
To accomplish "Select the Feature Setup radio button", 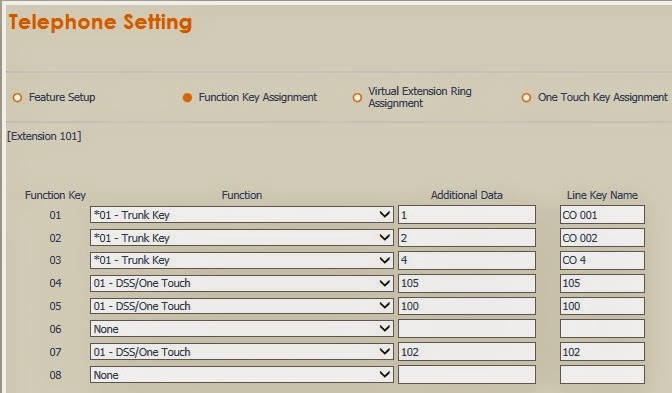I will point(18,98).
